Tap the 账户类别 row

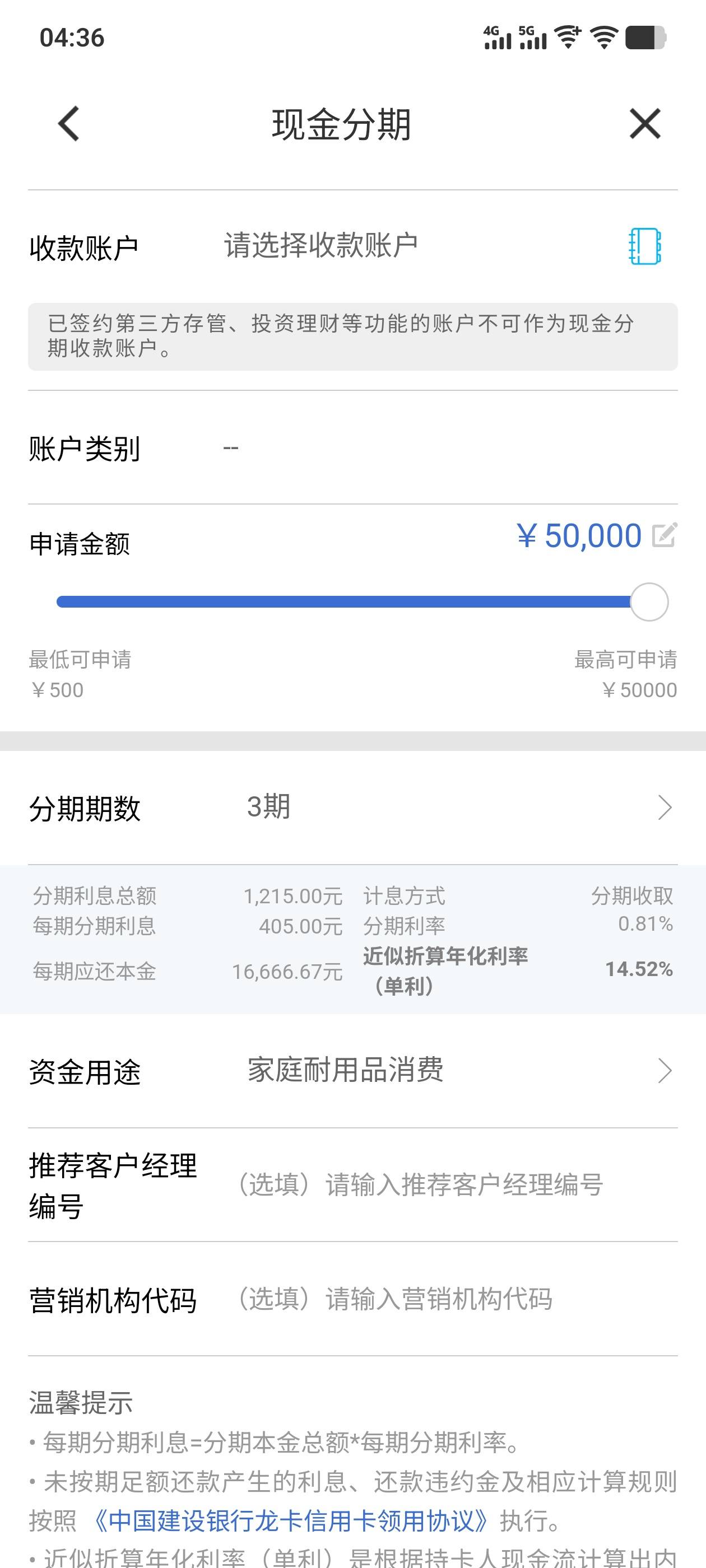coord(352,448)
